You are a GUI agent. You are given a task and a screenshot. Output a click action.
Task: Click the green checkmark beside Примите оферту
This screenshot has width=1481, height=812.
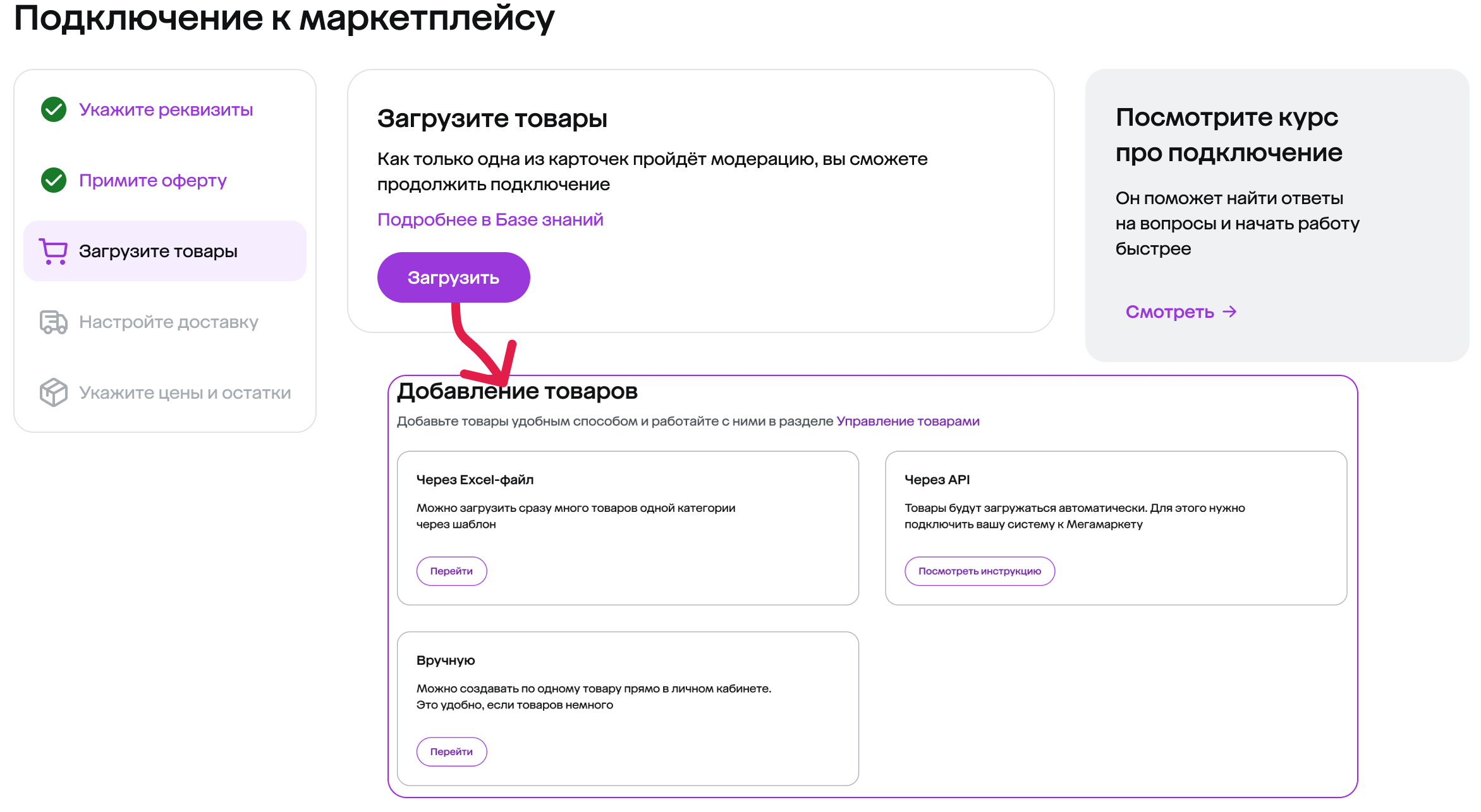[54, 180]
